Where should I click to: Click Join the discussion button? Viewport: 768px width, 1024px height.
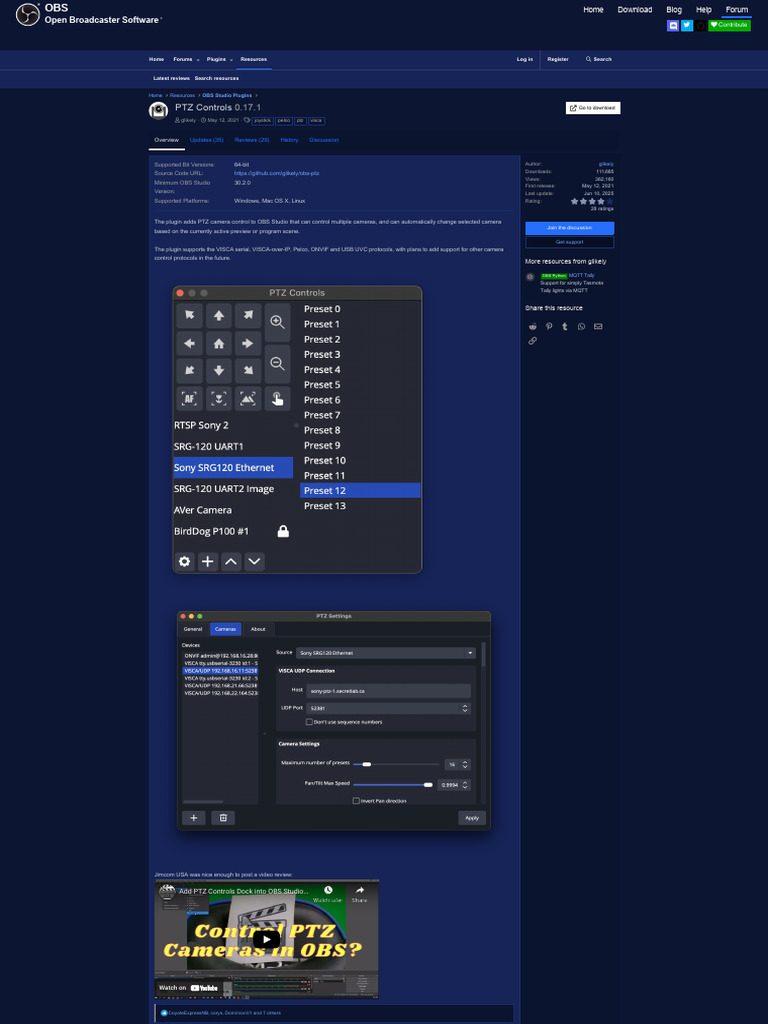[569, 228]
